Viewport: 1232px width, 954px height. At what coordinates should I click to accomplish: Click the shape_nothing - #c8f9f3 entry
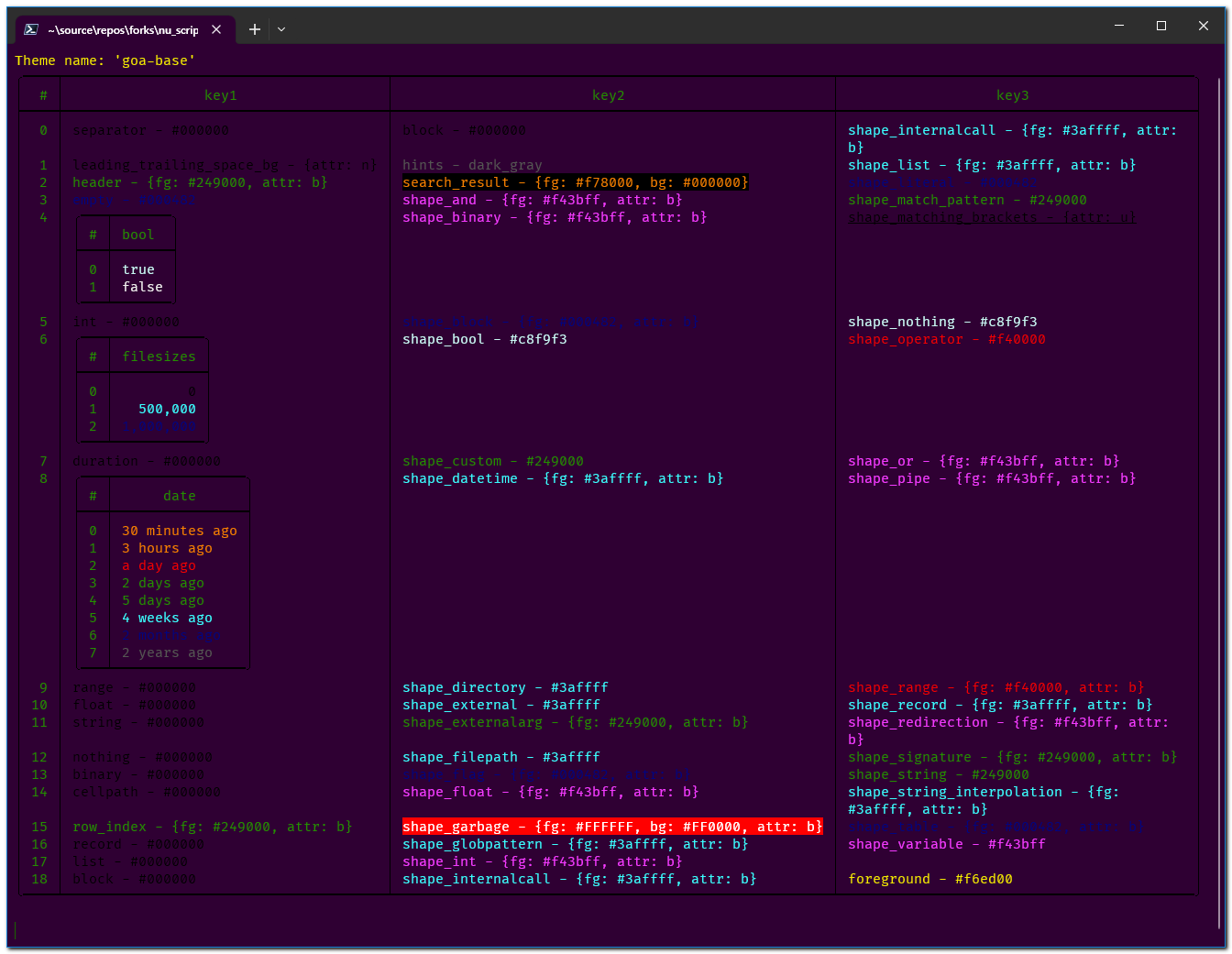pos(942,322)
